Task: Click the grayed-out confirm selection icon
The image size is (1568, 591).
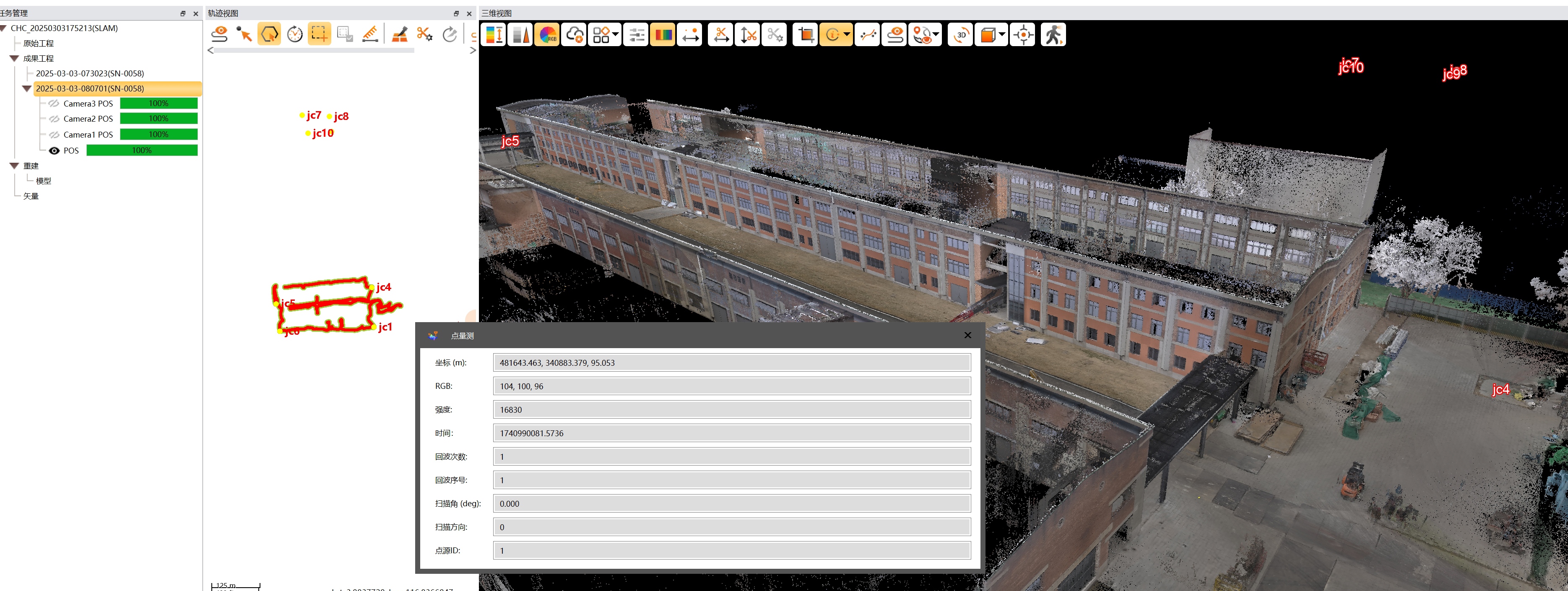Action: (x=345, y=34)
